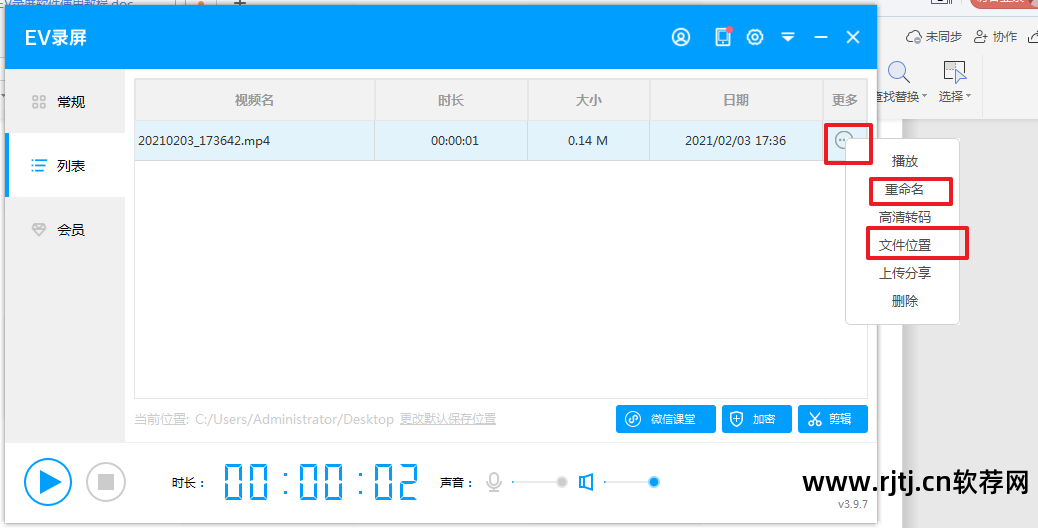The width and height of the screenshot is (1038, 528).
Task: Open the settings gear in title bar
Action: [755, 37]
